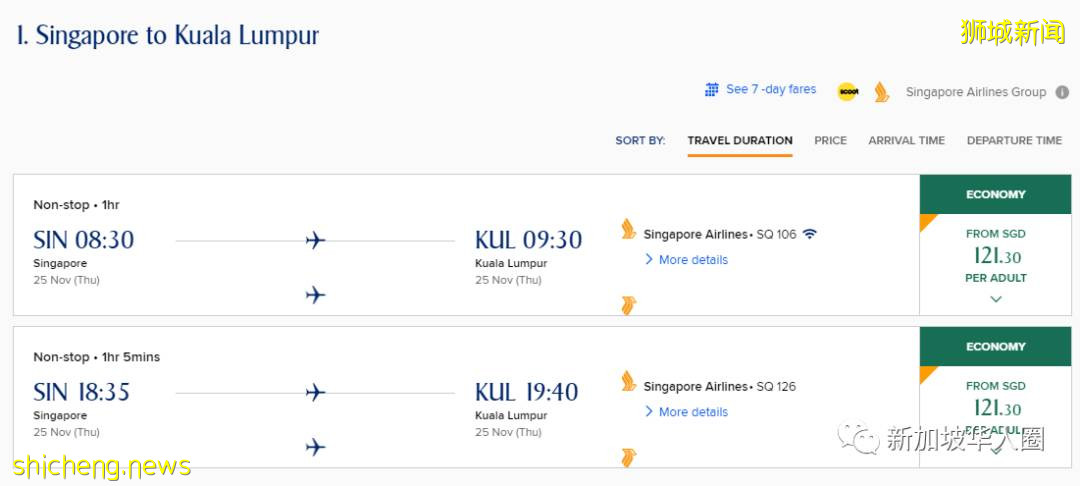
Task: Sort flights by Price
Action: pyautogui.click(x=830, y=141)
